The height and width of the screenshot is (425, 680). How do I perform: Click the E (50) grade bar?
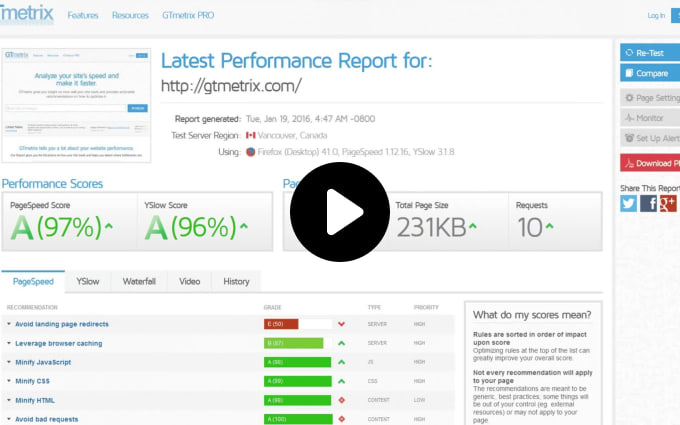[x=281, y=324]
